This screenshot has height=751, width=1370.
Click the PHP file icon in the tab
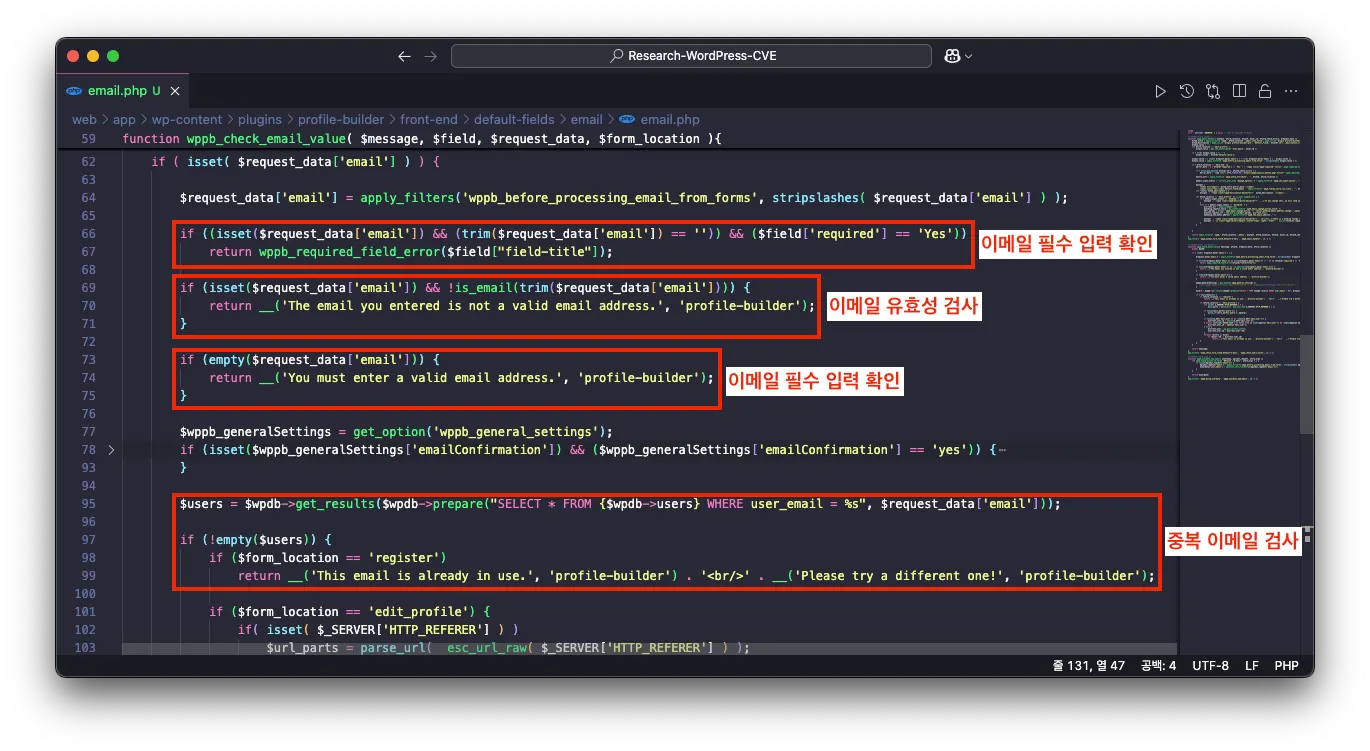(74, 91)
